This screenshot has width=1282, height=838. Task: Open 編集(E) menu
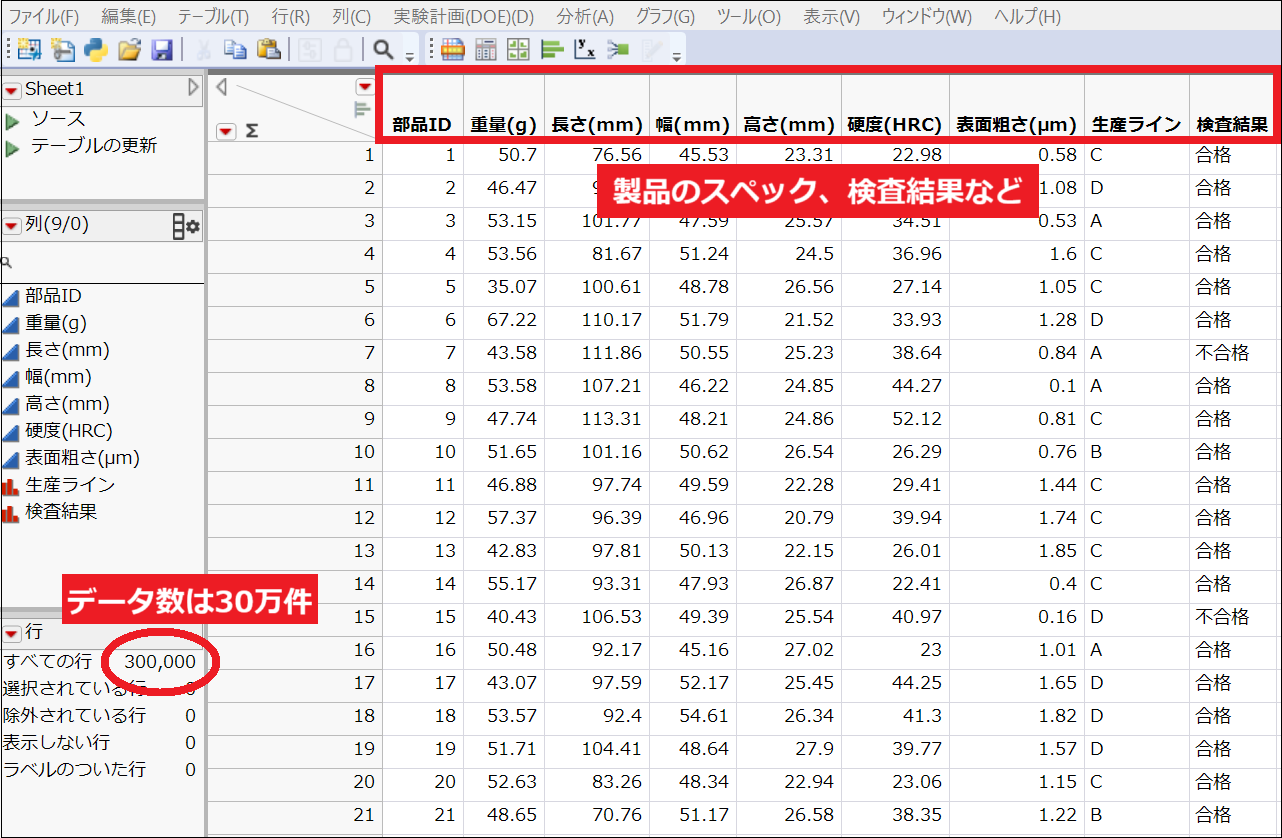click(x=128, y=17)
